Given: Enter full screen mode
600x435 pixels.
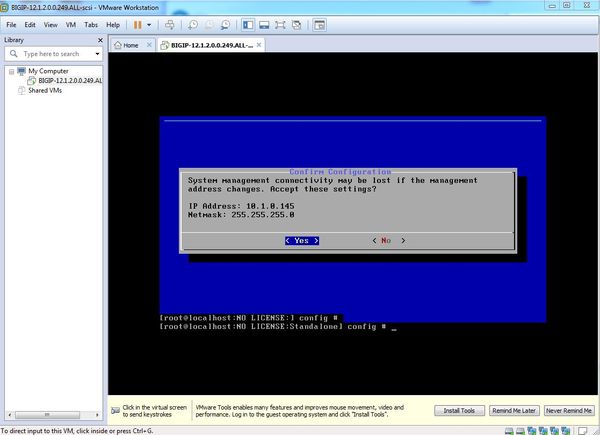Looking at the screenshot, I should 280,25.
